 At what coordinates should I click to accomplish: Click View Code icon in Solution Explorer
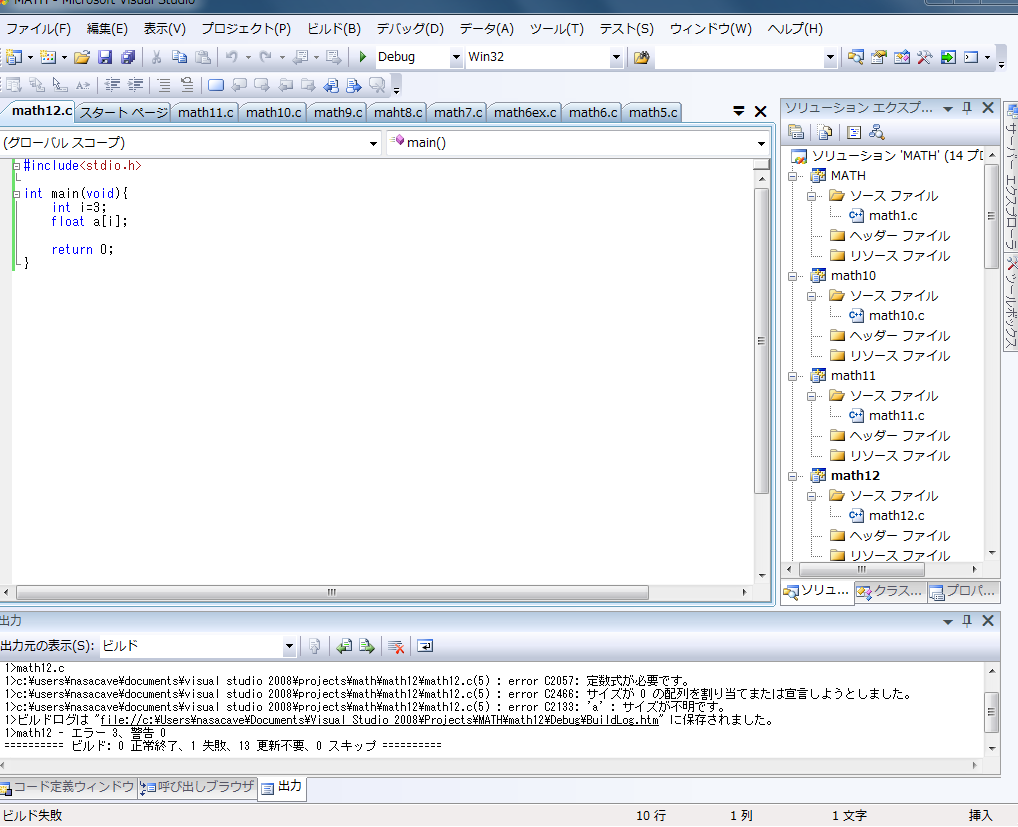854,132
